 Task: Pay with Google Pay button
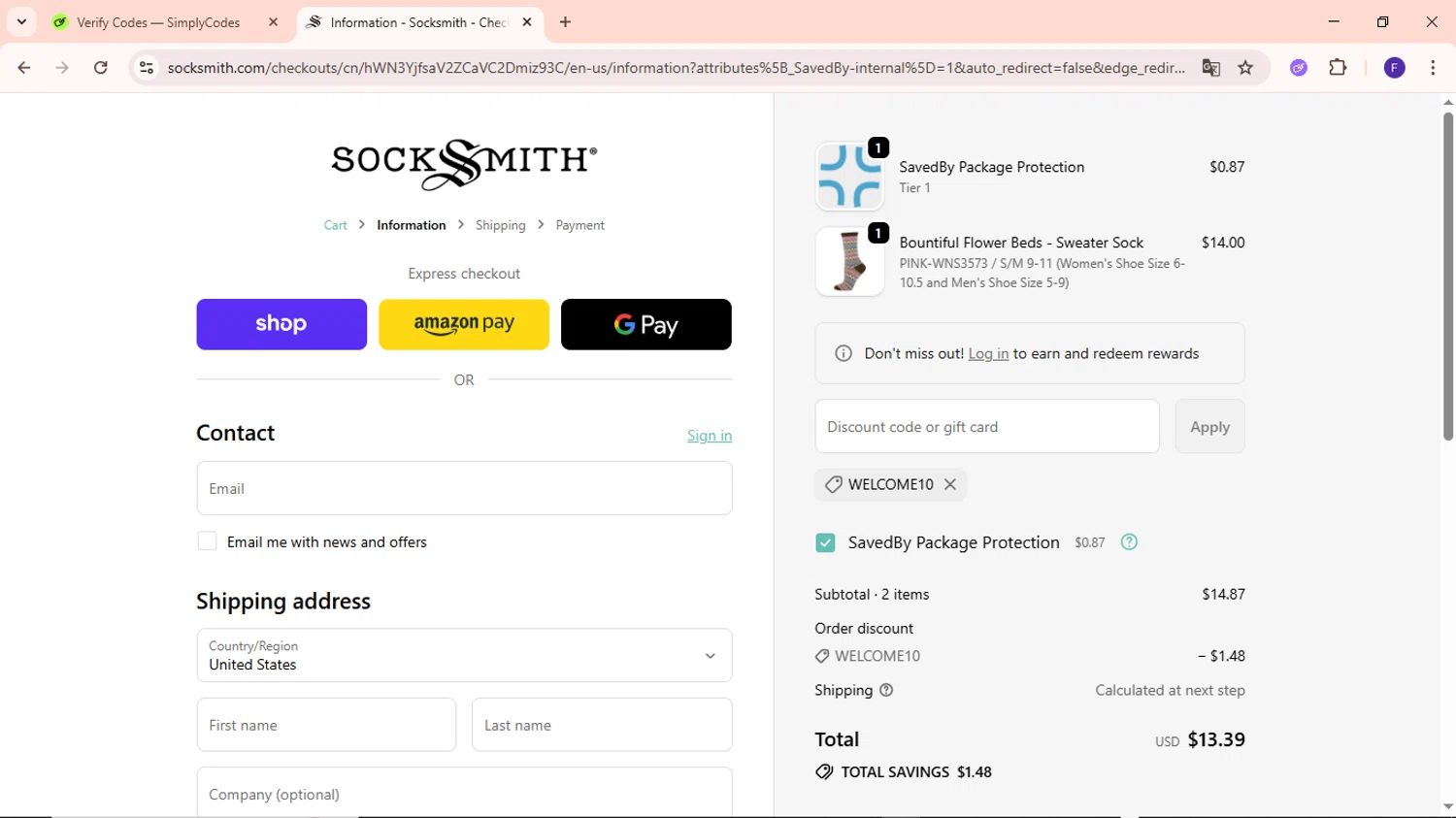646,324
